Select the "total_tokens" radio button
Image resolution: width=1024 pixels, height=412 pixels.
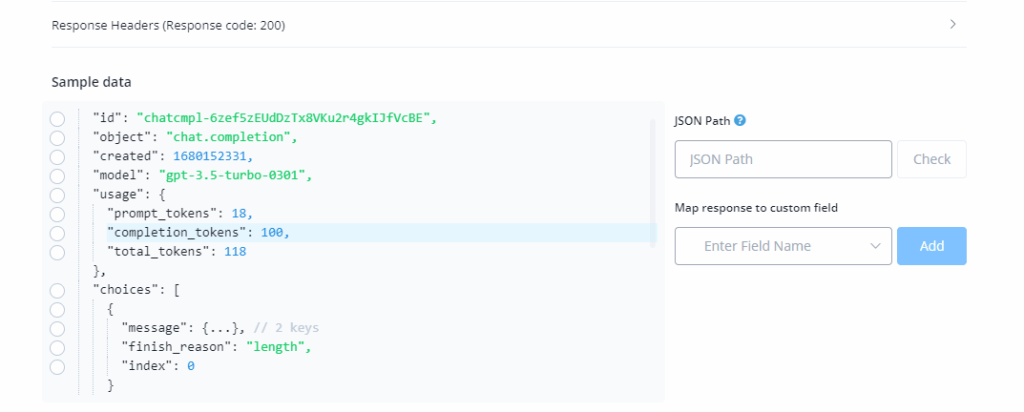click(x=57, y=252)
